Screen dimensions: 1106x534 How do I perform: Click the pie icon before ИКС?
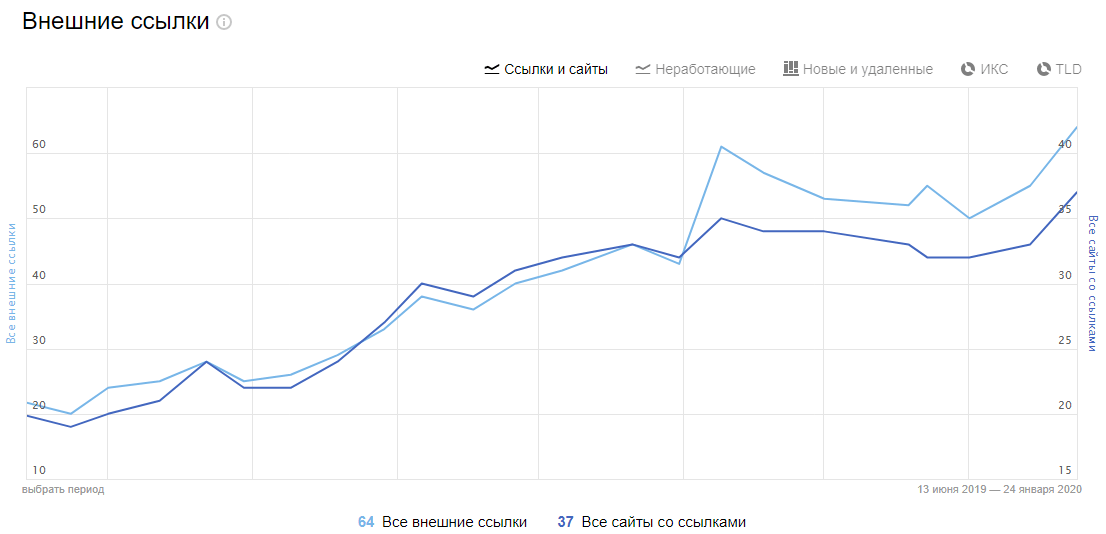967,69
